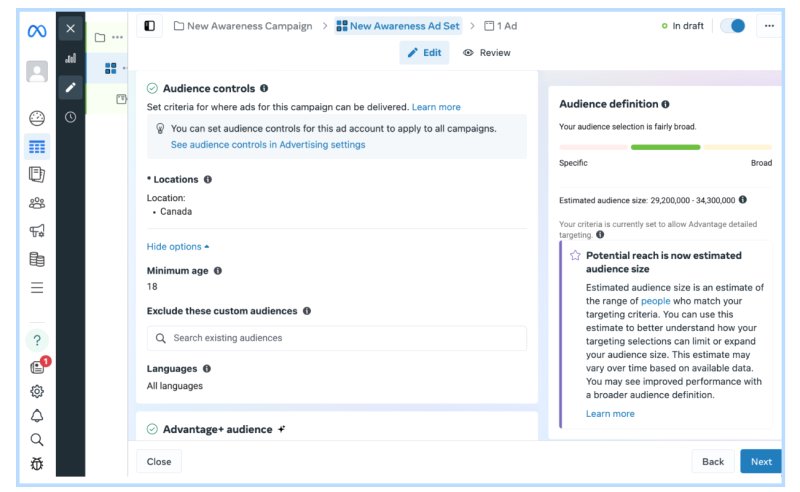Viewport: 800px width, 492px height.
Task: Click the Meta logo icon
Action: pos(37,31)
